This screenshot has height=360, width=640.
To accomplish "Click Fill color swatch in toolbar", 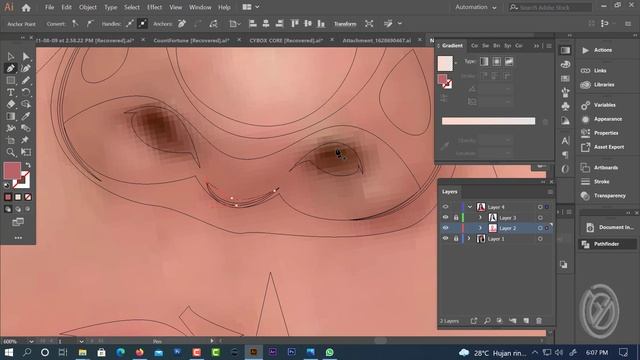I will pyautogui.click(x=12, y=171).
